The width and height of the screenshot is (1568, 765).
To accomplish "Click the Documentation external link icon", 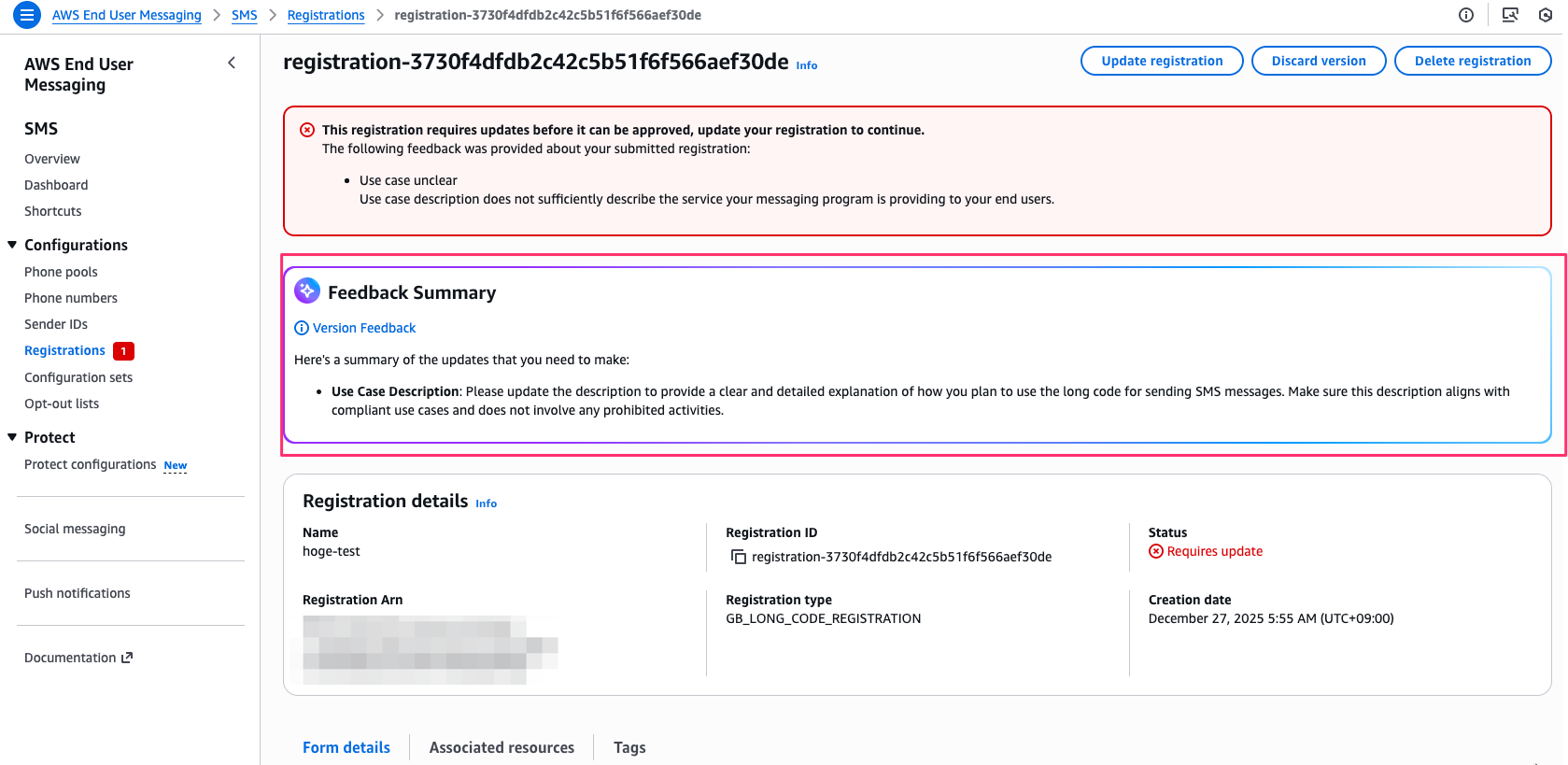I will click(127, 658).
